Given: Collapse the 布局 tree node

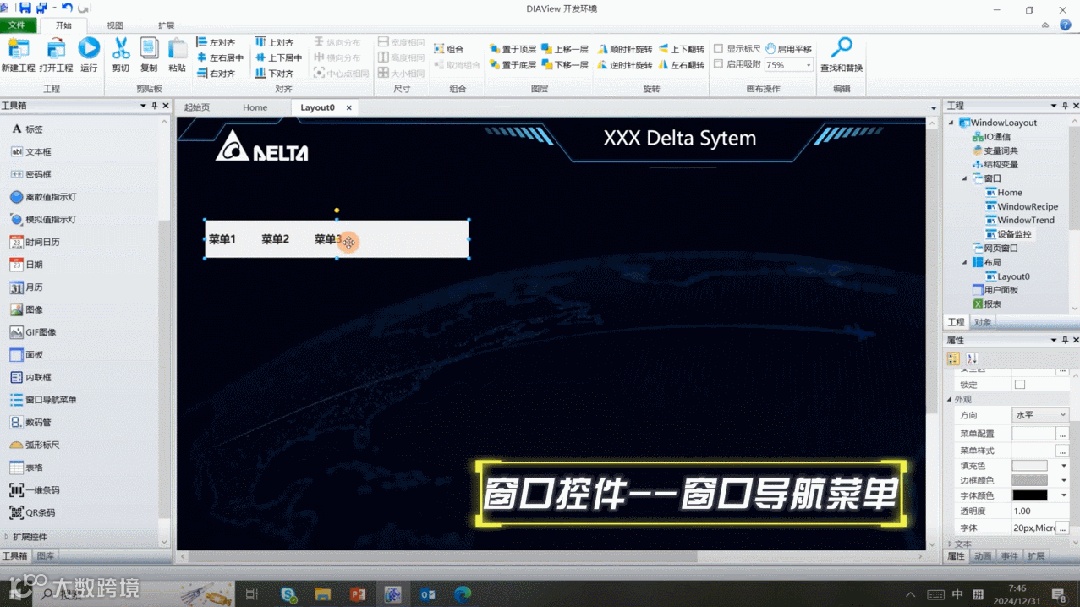Looking at the screenshot, I should [965, 263].
